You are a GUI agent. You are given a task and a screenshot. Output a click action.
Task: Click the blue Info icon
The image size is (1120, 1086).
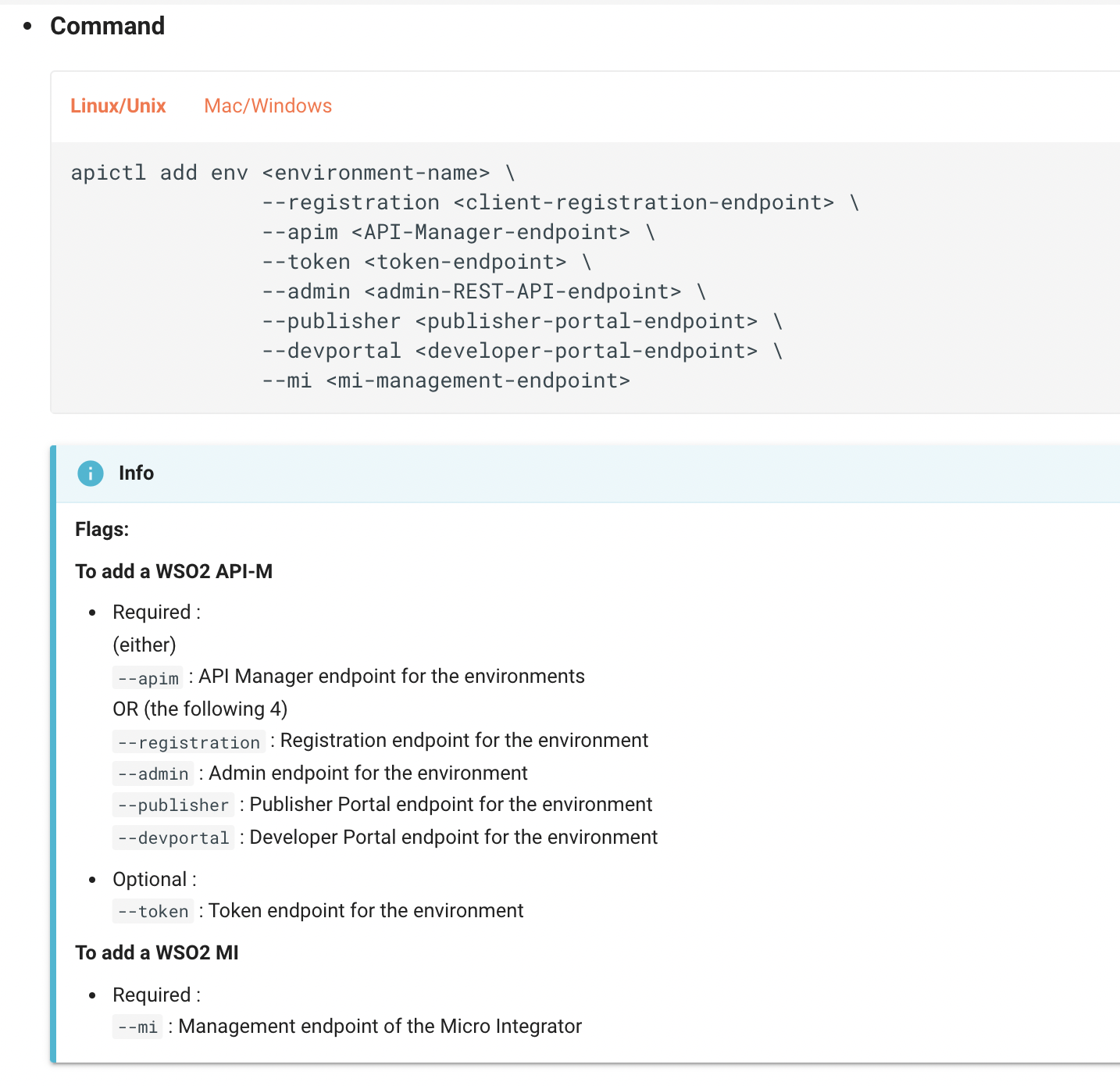pyautogui.click(x=90, y=473)
